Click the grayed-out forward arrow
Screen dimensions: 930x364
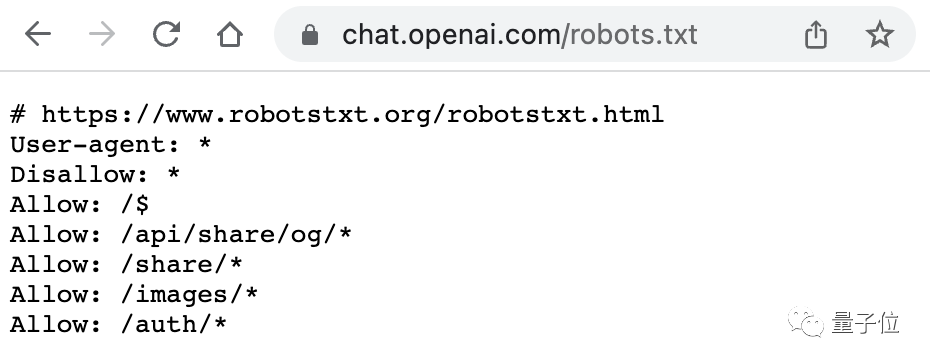pyautogui.click(x=102, y=34)
